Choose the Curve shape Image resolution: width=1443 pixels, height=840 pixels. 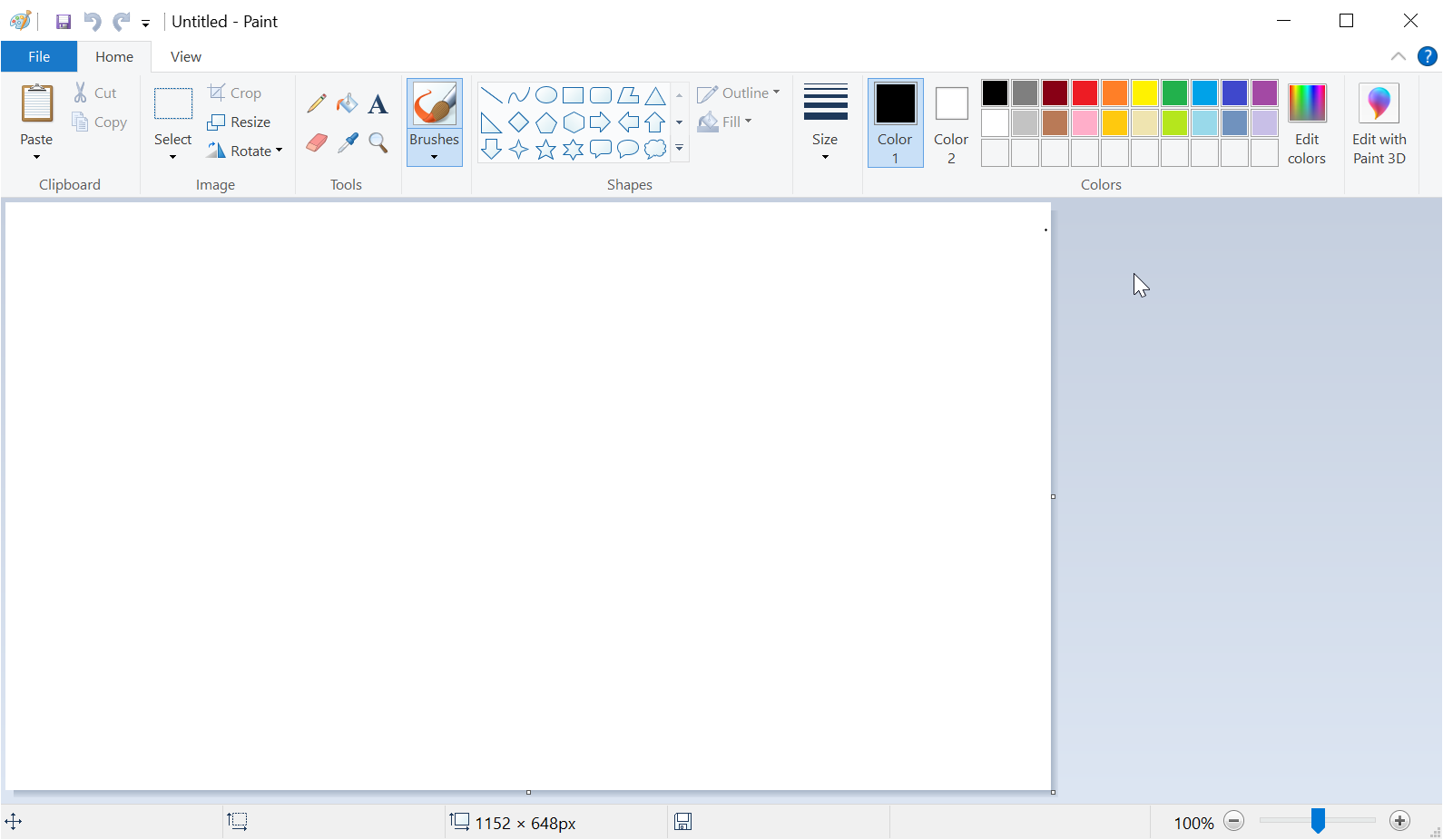tap(519, 95)
